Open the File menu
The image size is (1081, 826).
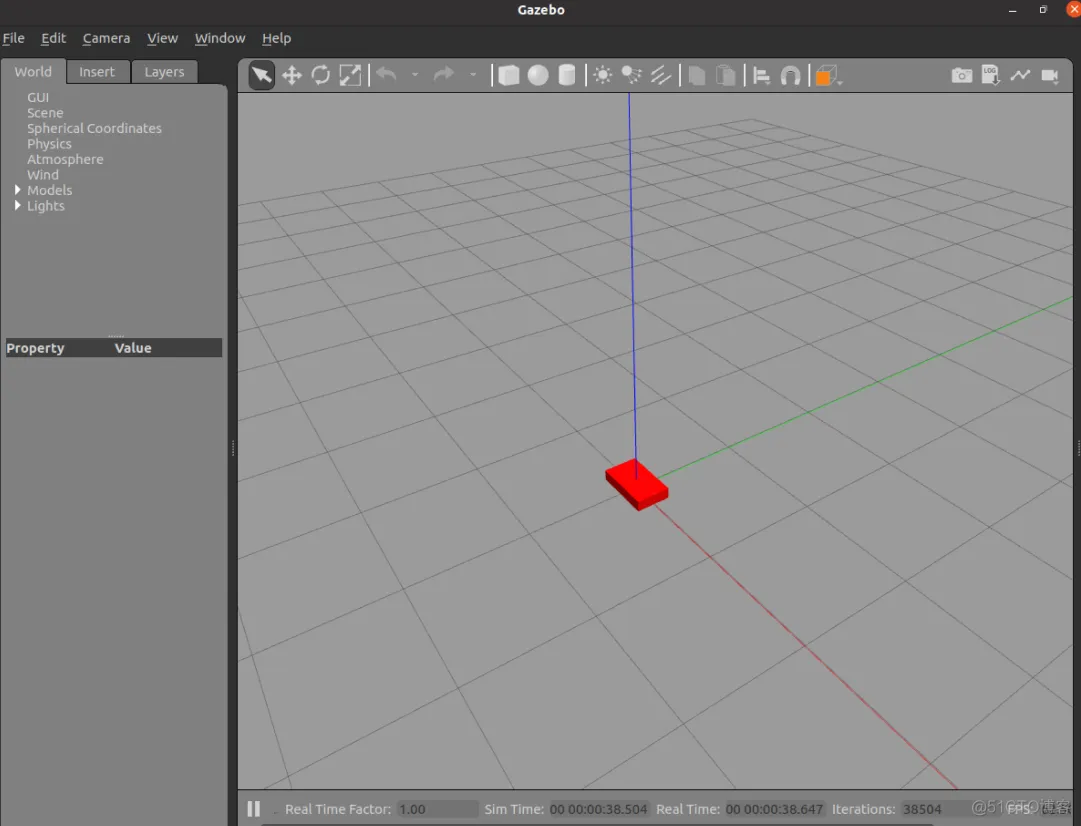[x=13, y=38]
